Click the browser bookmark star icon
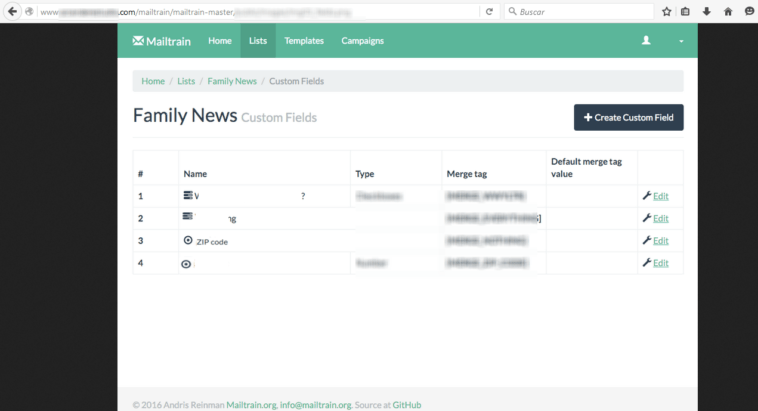The image size is (758, 411). [666, 11]
